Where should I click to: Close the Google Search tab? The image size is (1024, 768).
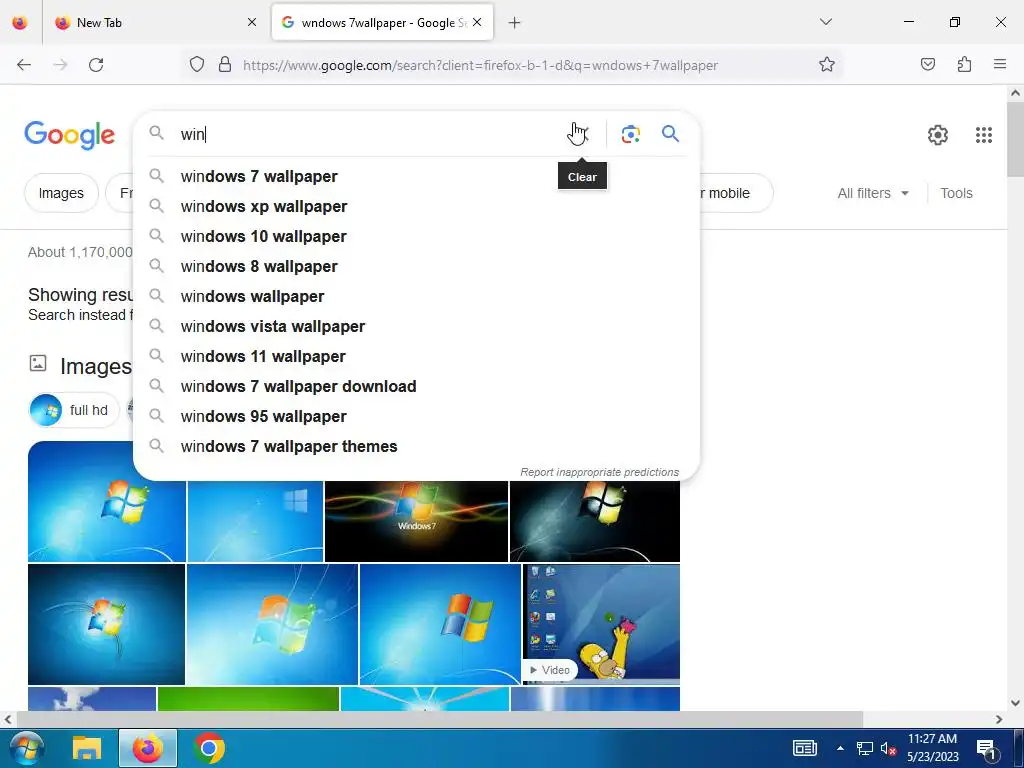(477, 22)
